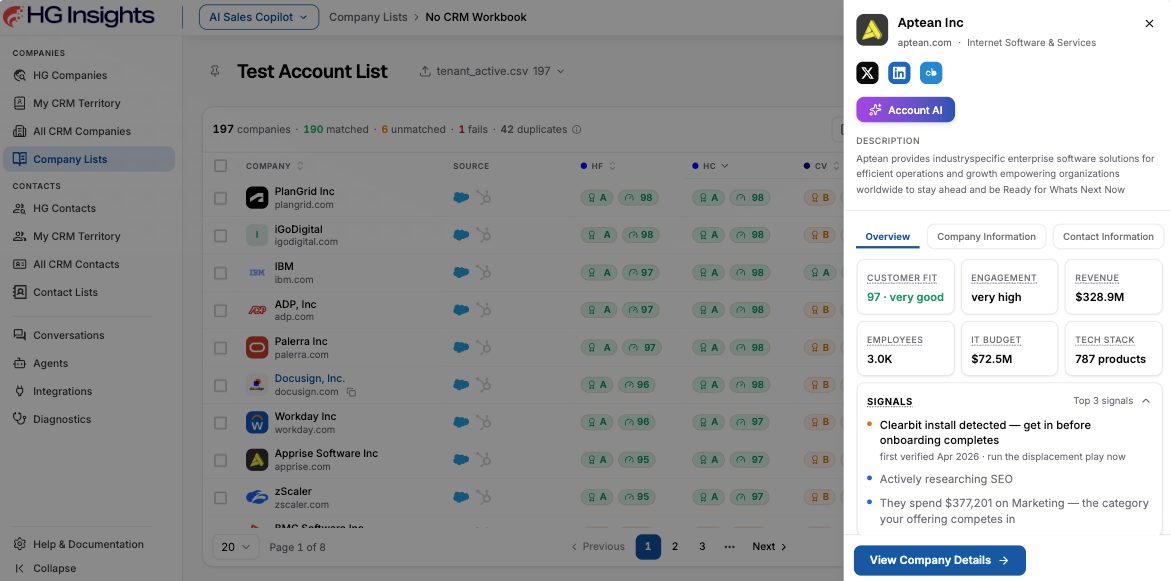Toggle the select-all checkbox in table header

pos(220,166)
